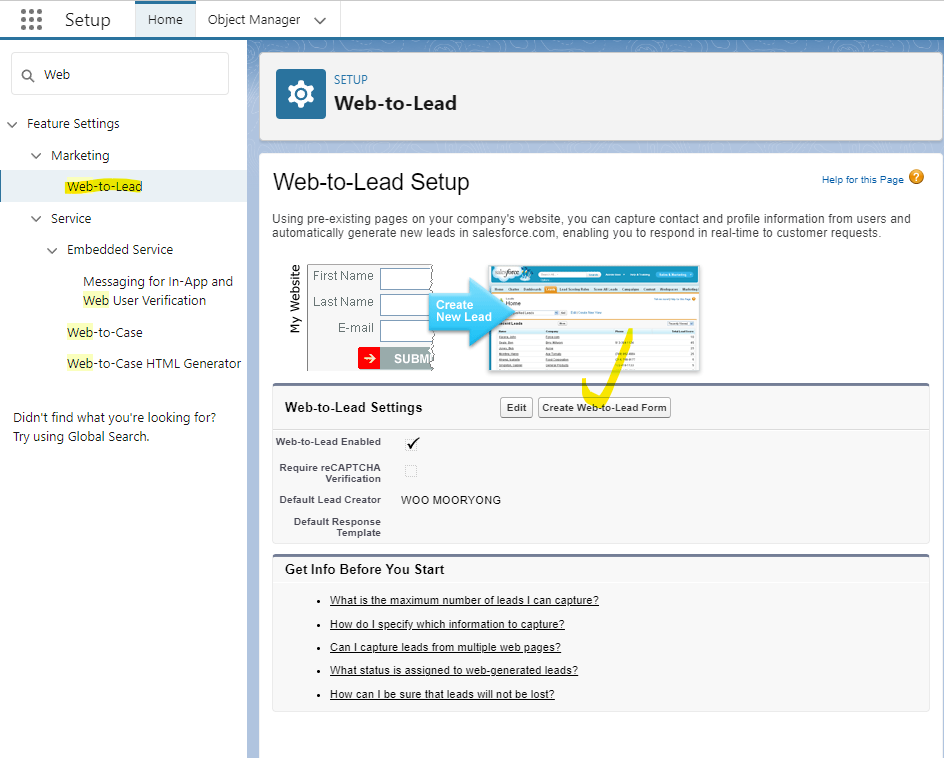Select Web-to-Lead in the sidebar

[x=105, y=187]
